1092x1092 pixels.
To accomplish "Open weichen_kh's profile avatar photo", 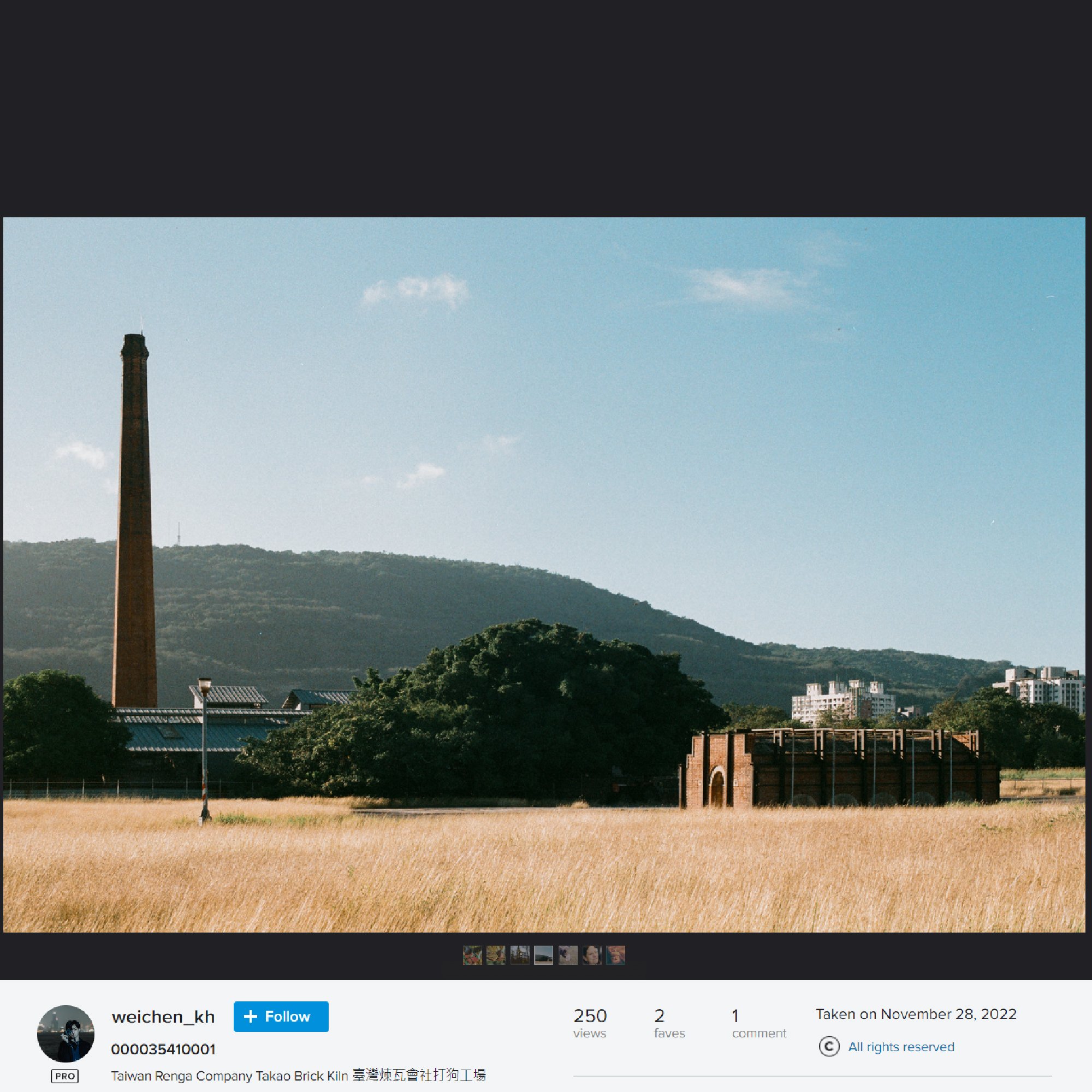I will [x=66, y=1033].
